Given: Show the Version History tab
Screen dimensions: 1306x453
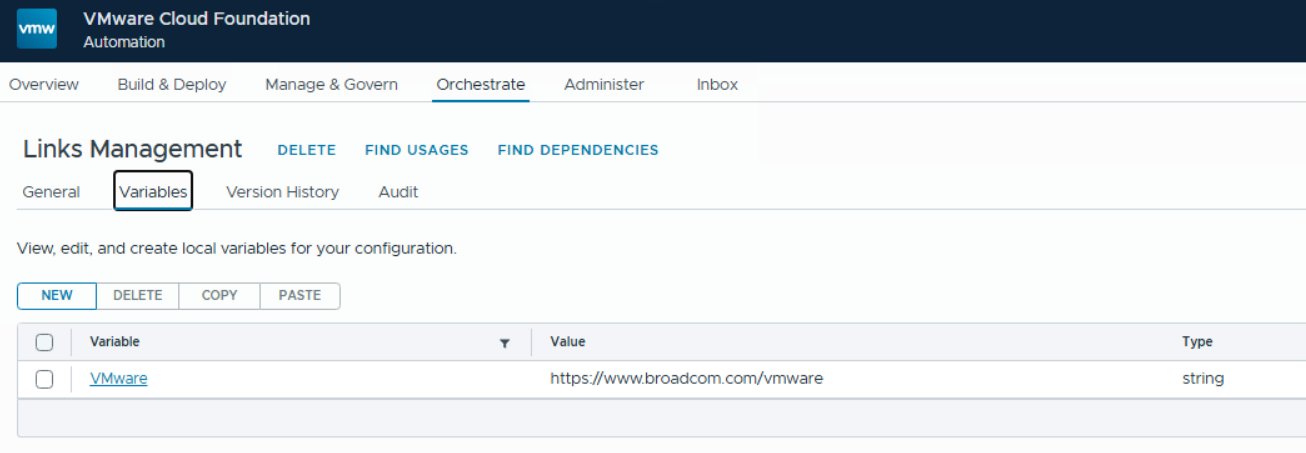Looking at the screenshot, I should (282, 192).
